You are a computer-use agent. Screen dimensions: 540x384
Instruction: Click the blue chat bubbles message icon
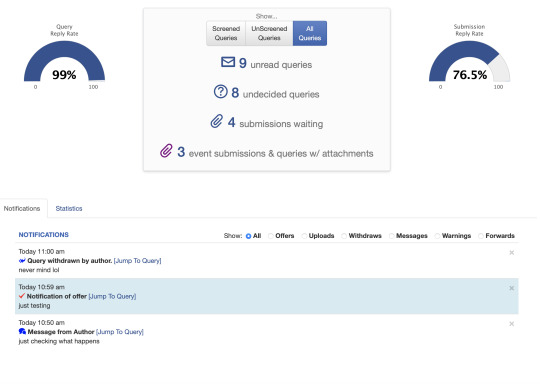(x=22, y=332)
